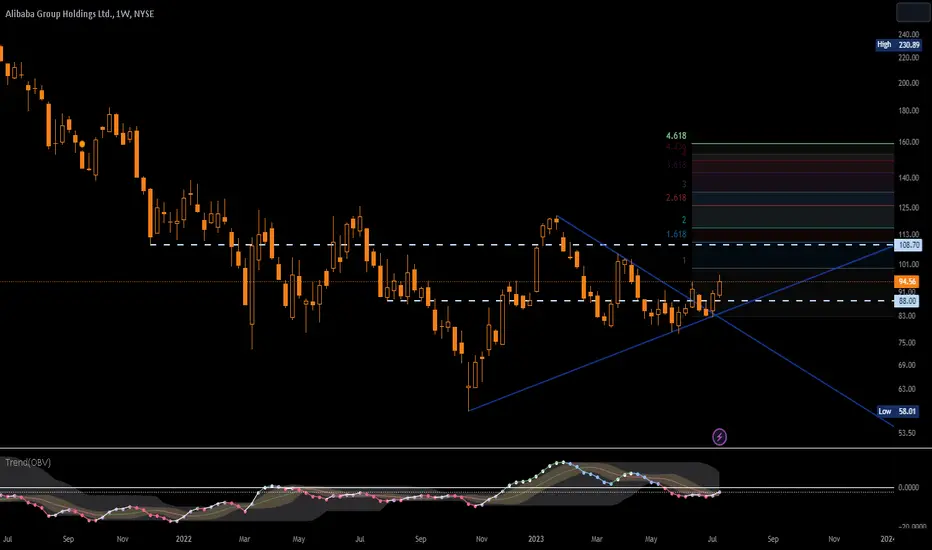Image resolution: width=932 pixels, height=550 pixels.
Task: Click the Low 58.01 price label
Action: [898, 411]
